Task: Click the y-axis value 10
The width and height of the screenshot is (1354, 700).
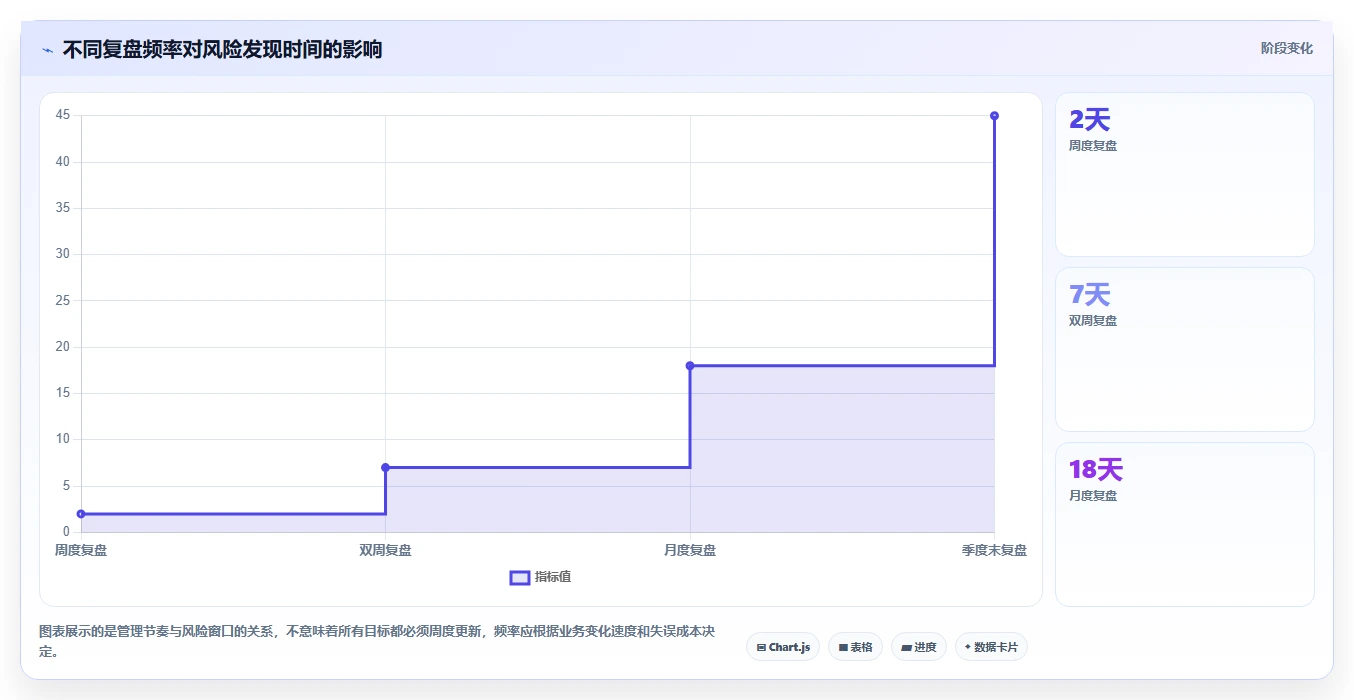Action: coord(63,439)
